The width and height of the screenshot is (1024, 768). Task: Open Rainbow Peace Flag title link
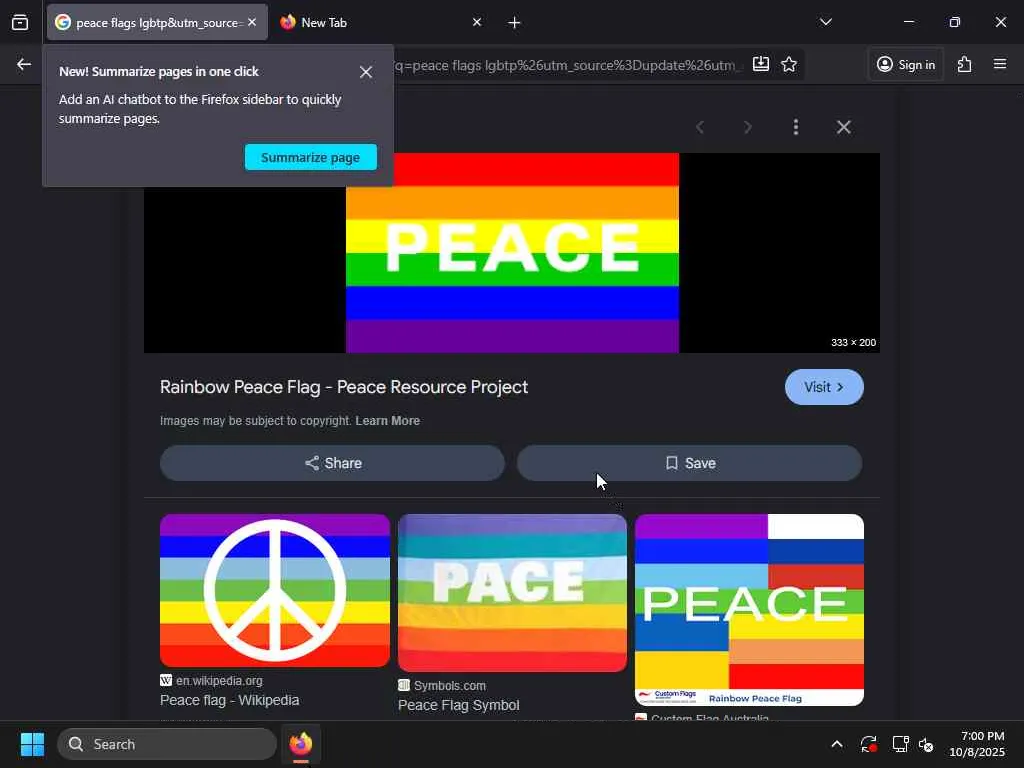click(x=344, y=387)
